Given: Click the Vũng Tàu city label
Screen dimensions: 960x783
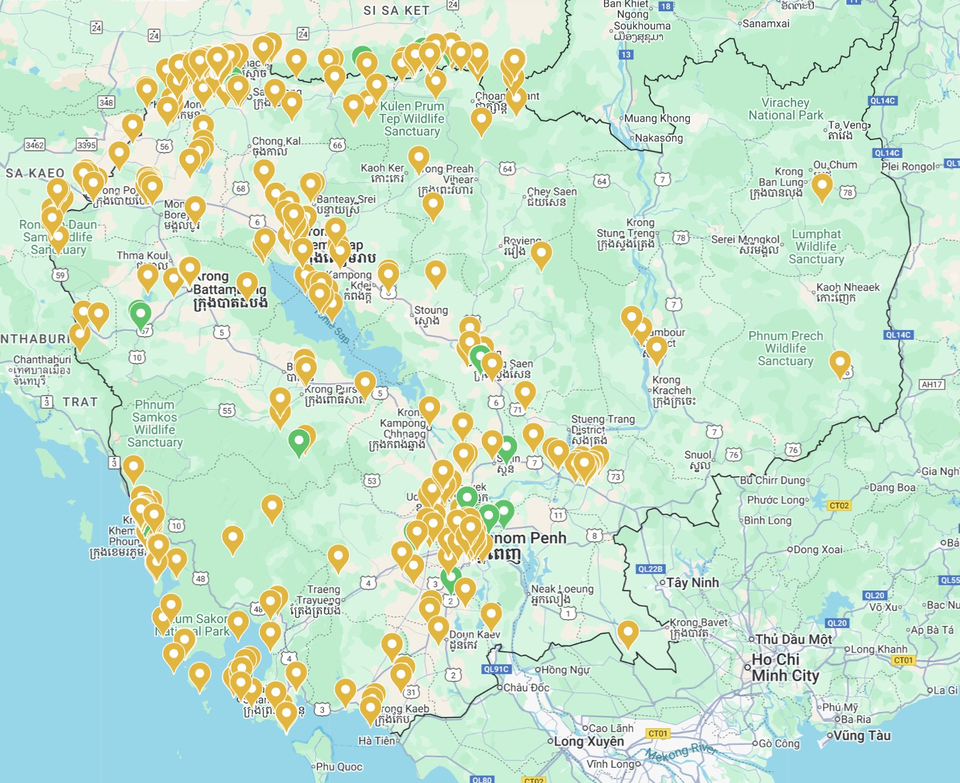Looking at the screenshot, I should point(862,735).
